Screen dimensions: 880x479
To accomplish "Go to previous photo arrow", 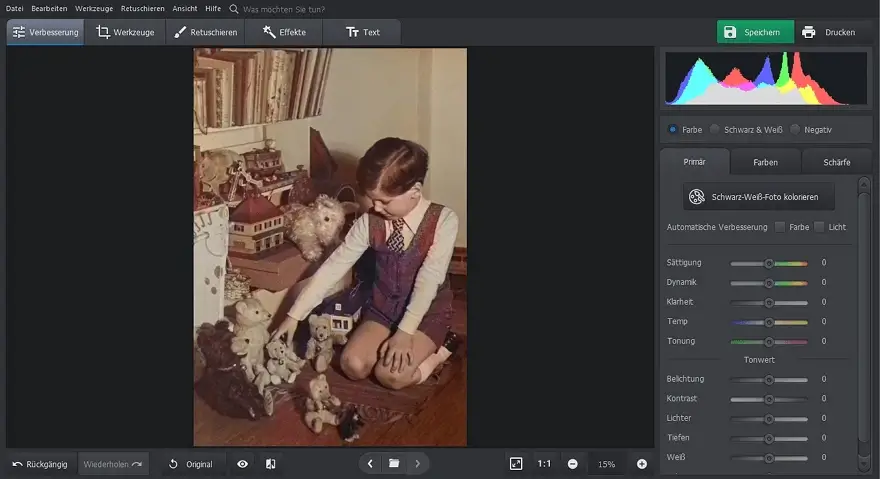I will (370, 464).
